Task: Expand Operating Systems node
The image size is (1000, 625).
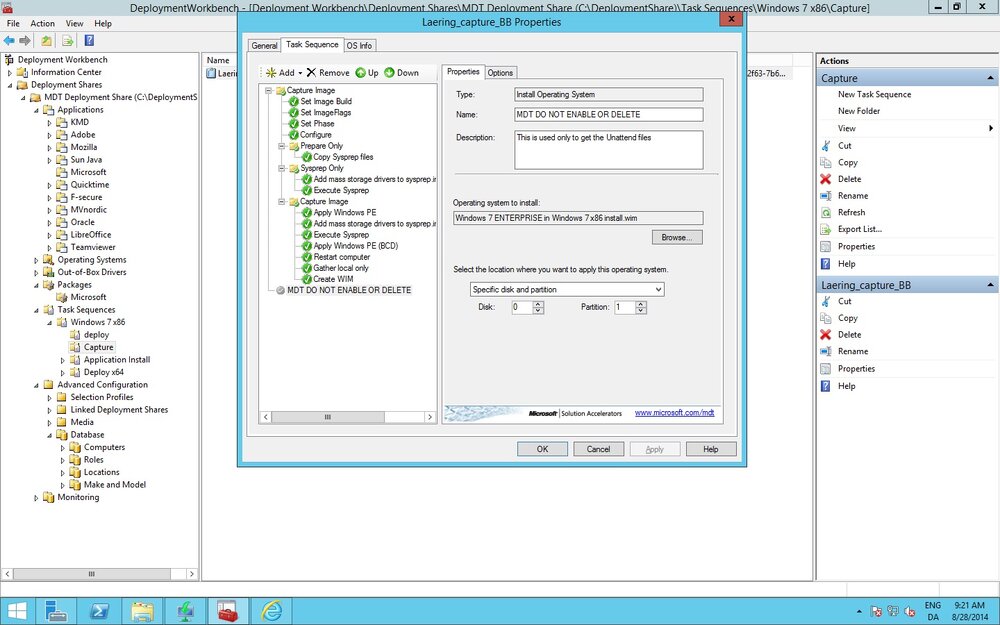Action: point(36,260)
